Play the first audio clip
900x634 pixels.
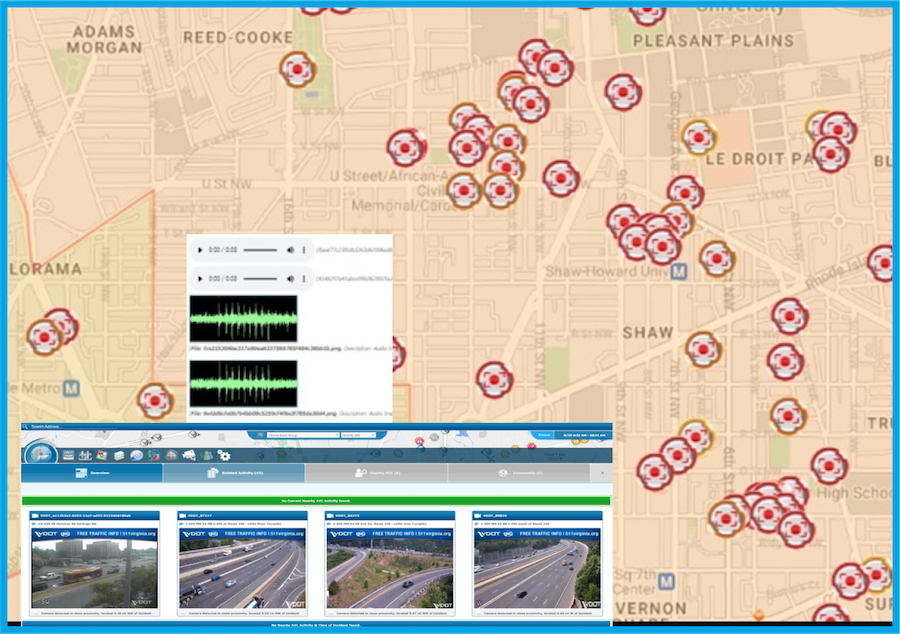[x=200, y=250]
